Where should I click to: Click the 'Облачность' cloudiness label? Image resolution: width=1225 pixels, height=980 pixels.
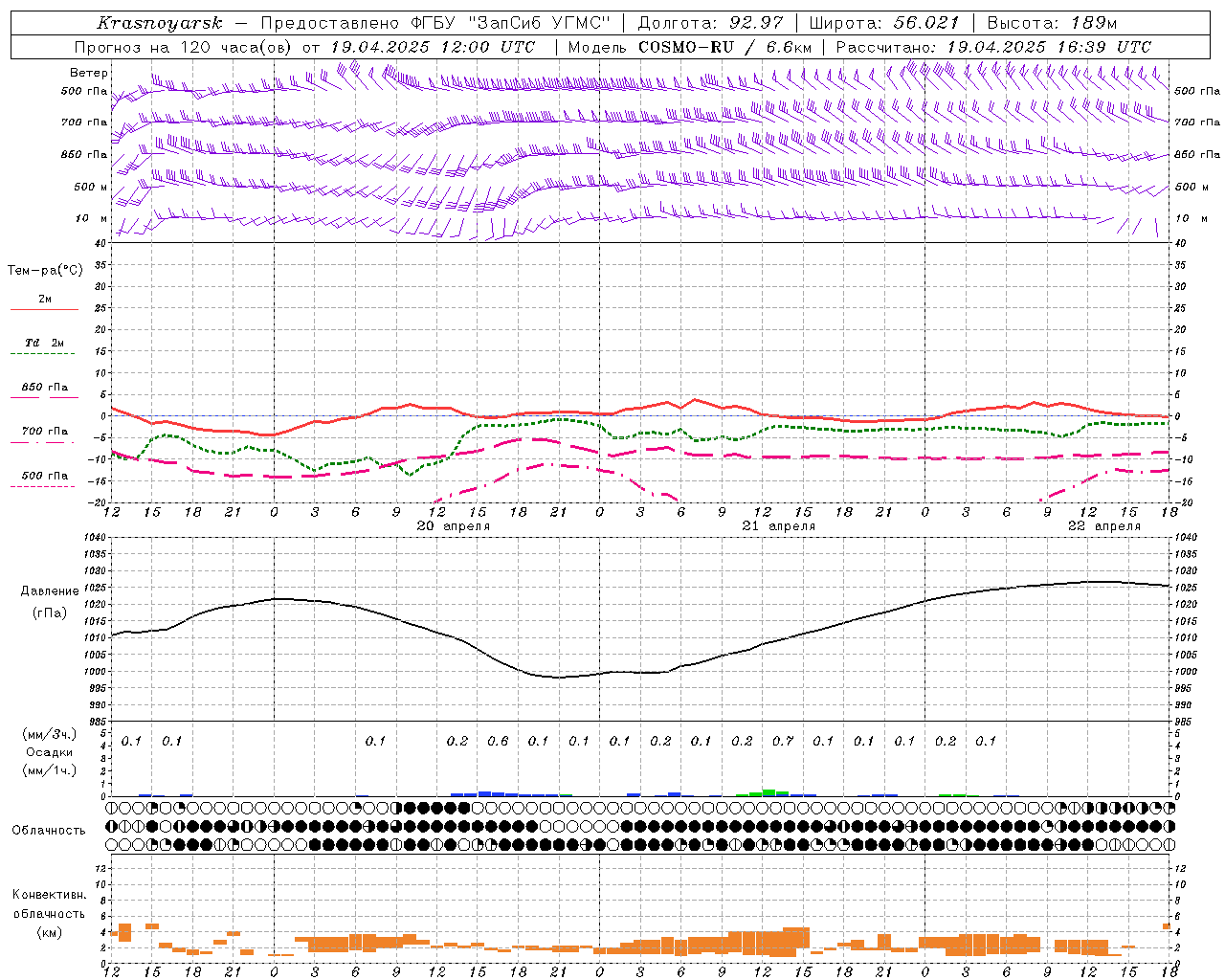pos(49,831)
